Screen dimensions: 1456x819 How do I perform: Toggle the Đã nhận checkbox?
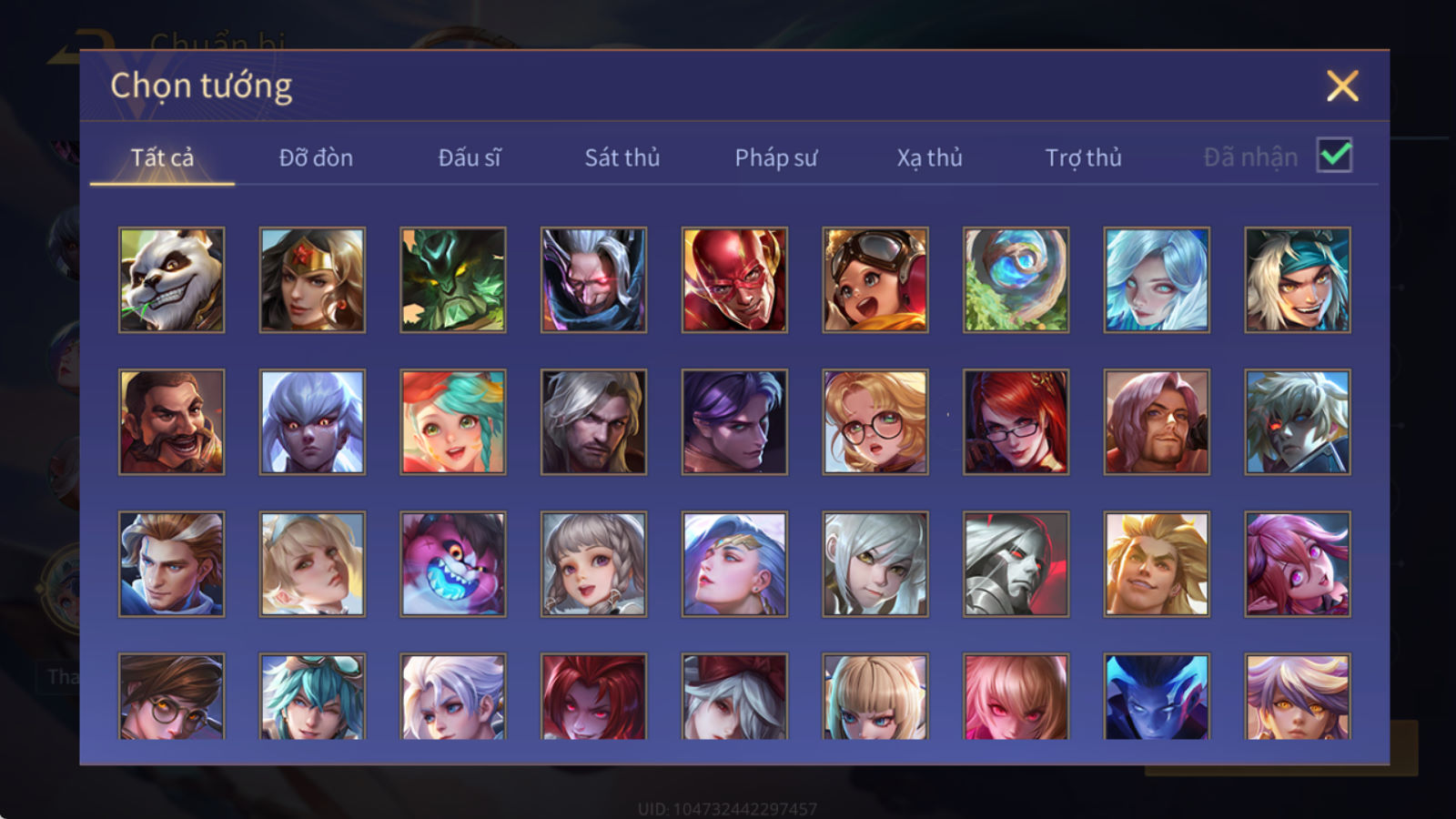point(1334,156)
